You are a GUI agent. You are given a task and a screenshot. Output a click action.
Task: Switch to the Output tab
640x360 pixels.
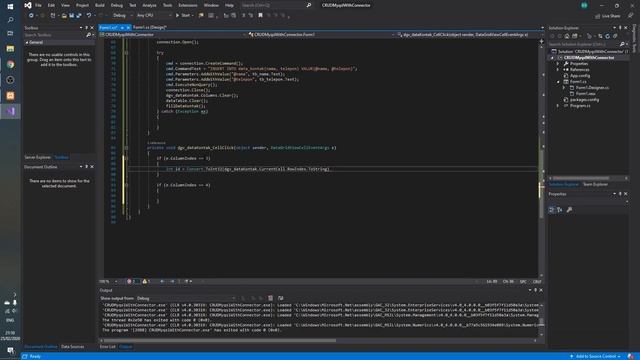125,347
